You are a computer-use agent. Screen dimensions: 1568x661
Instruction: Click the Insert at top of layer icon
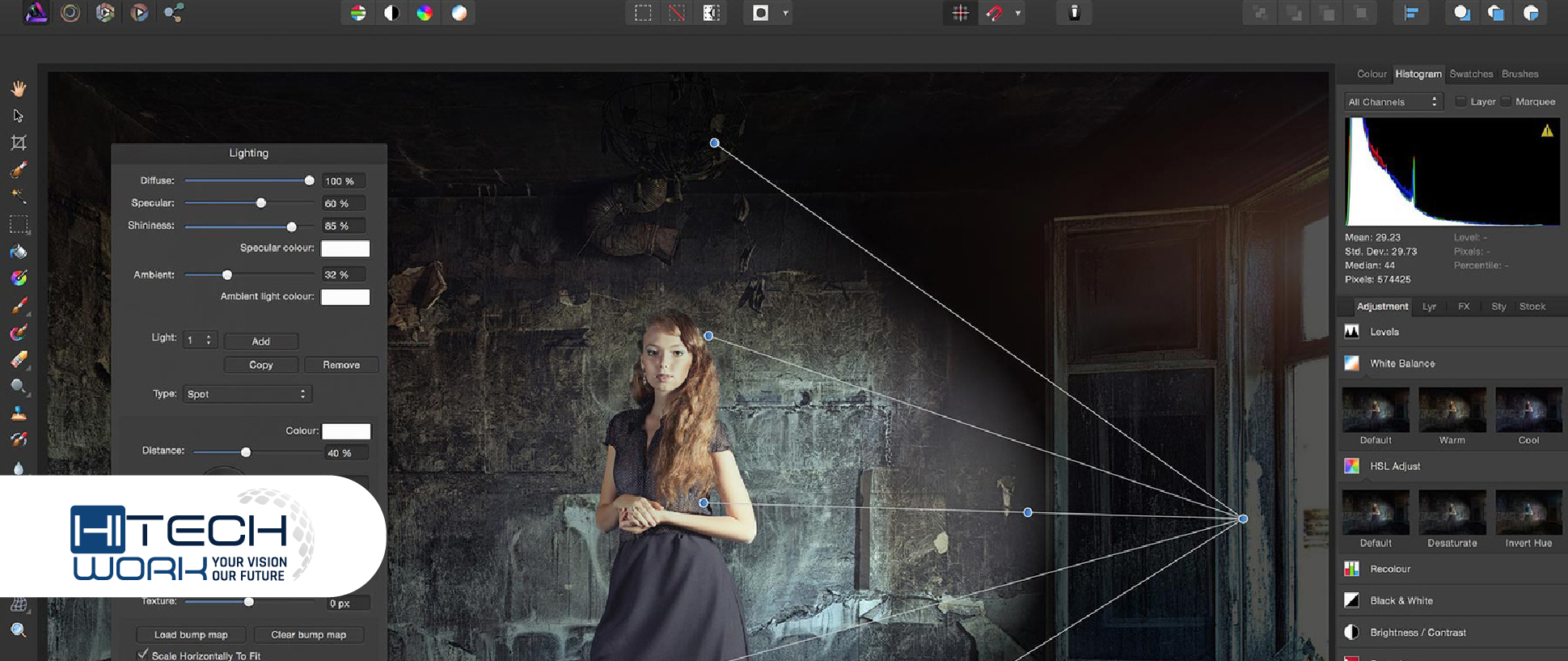(1495, 13)
